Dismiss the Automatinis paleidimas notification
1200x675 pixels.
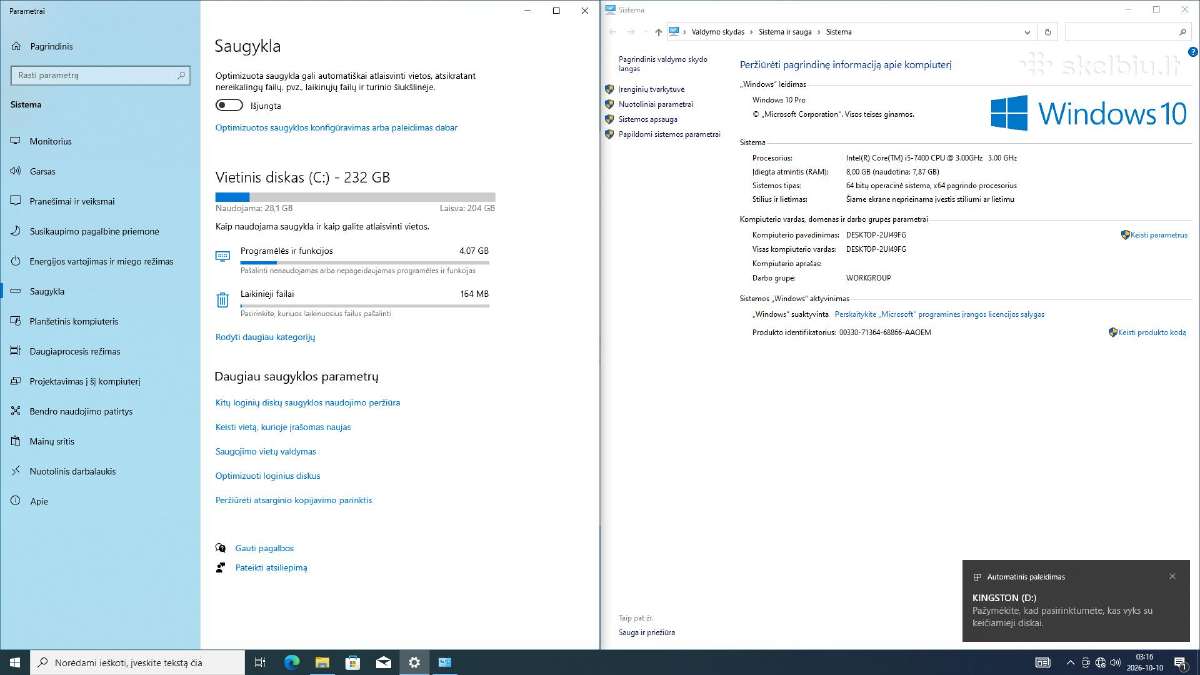(1172, 576)
